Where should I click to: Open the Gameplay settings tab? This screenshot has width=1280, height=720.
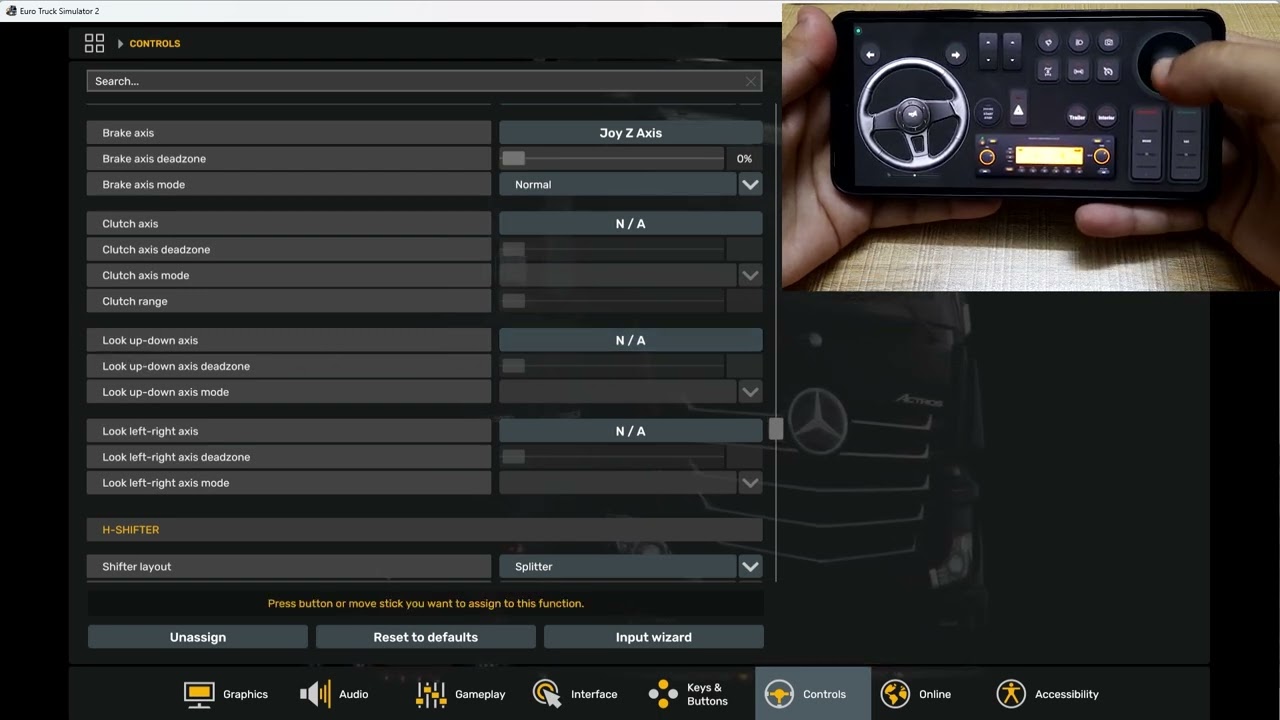click(x=460, y=694)
